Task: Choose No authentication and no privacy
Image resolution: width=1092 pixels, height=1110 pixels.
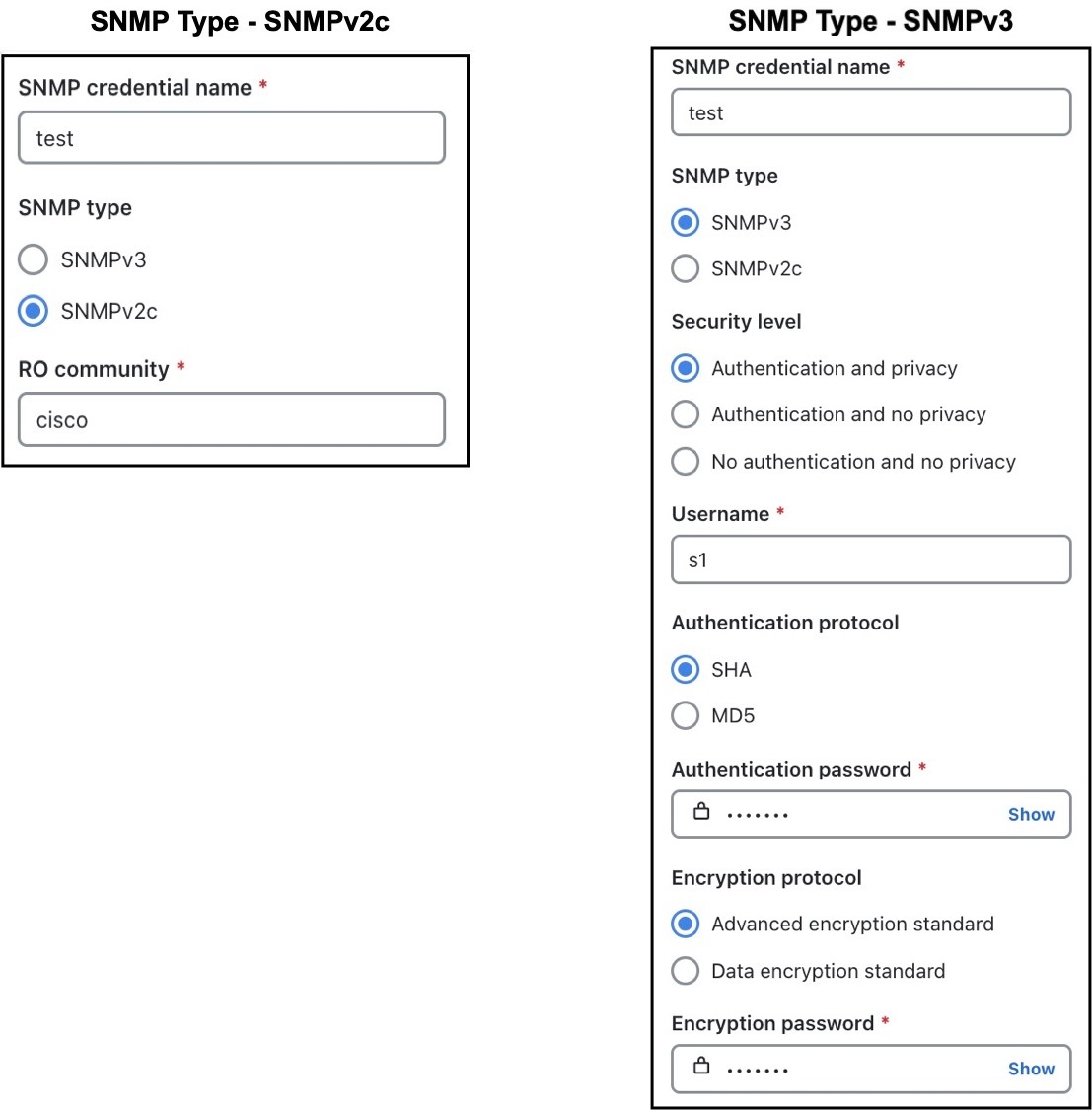Action: click(685, 461)
